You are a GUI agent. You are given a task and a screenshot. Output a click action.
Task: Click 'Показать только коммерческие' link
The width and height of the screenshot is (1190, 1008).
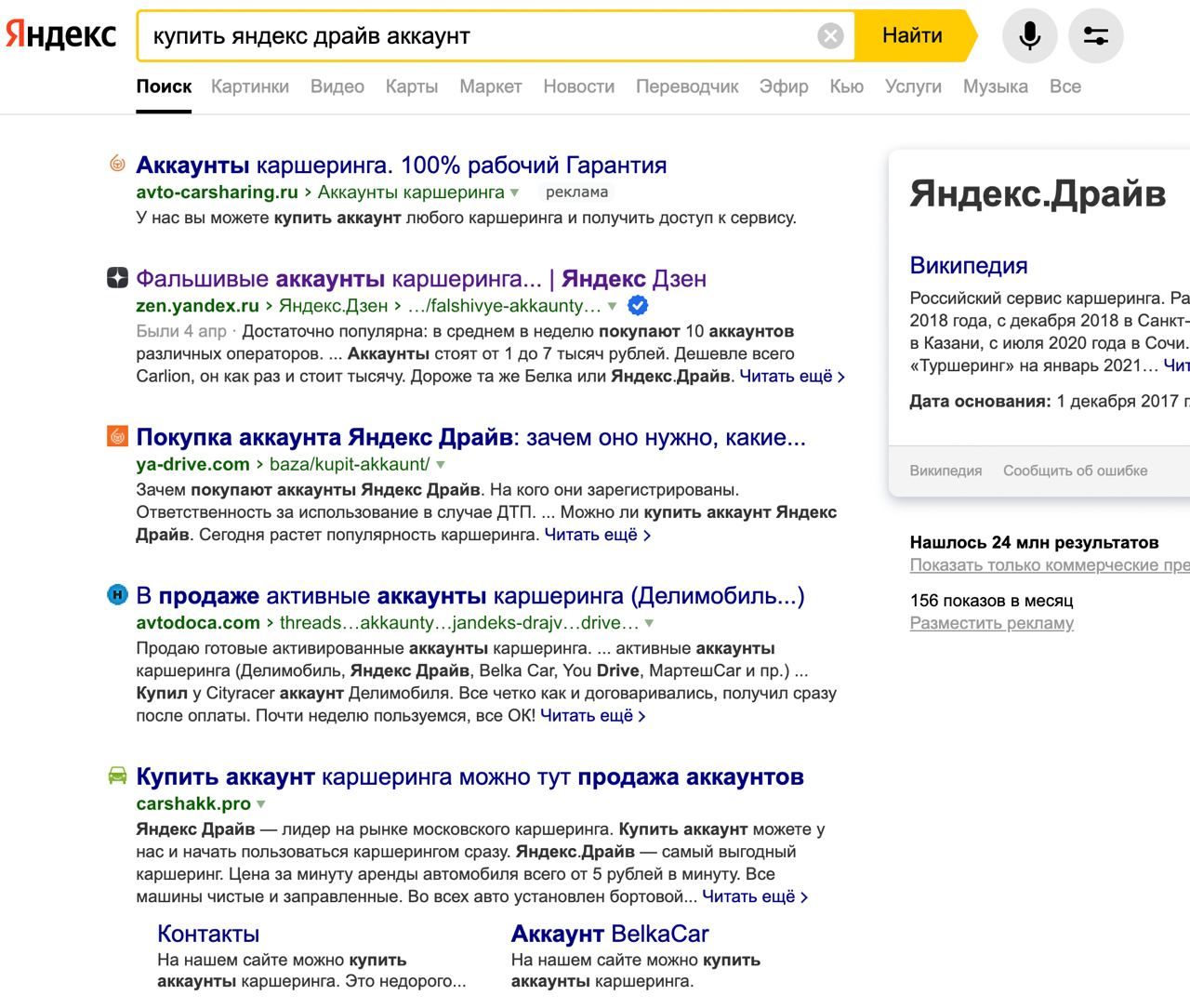coord(1050,564)
